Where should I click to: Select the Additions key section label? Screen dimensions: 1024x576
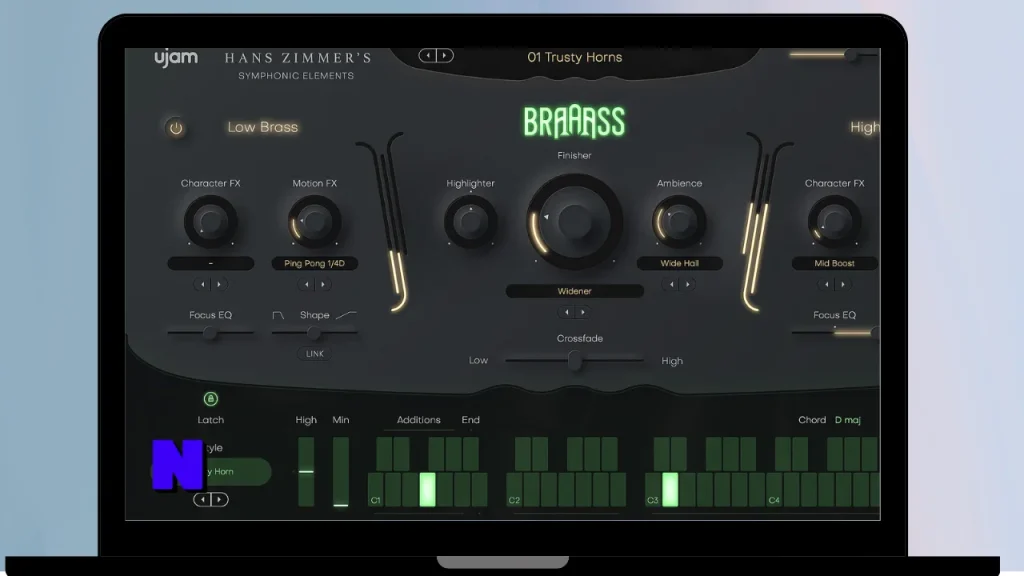tap(419, 420)
